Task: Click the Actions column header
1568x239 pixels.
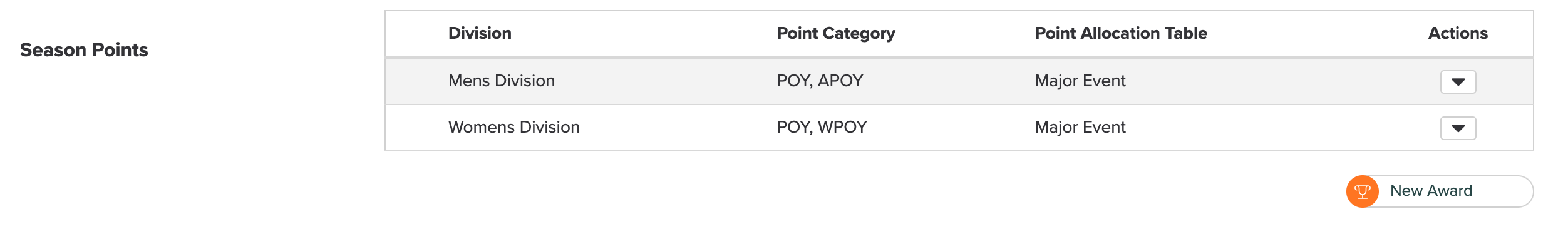Action: [1458, 33]
